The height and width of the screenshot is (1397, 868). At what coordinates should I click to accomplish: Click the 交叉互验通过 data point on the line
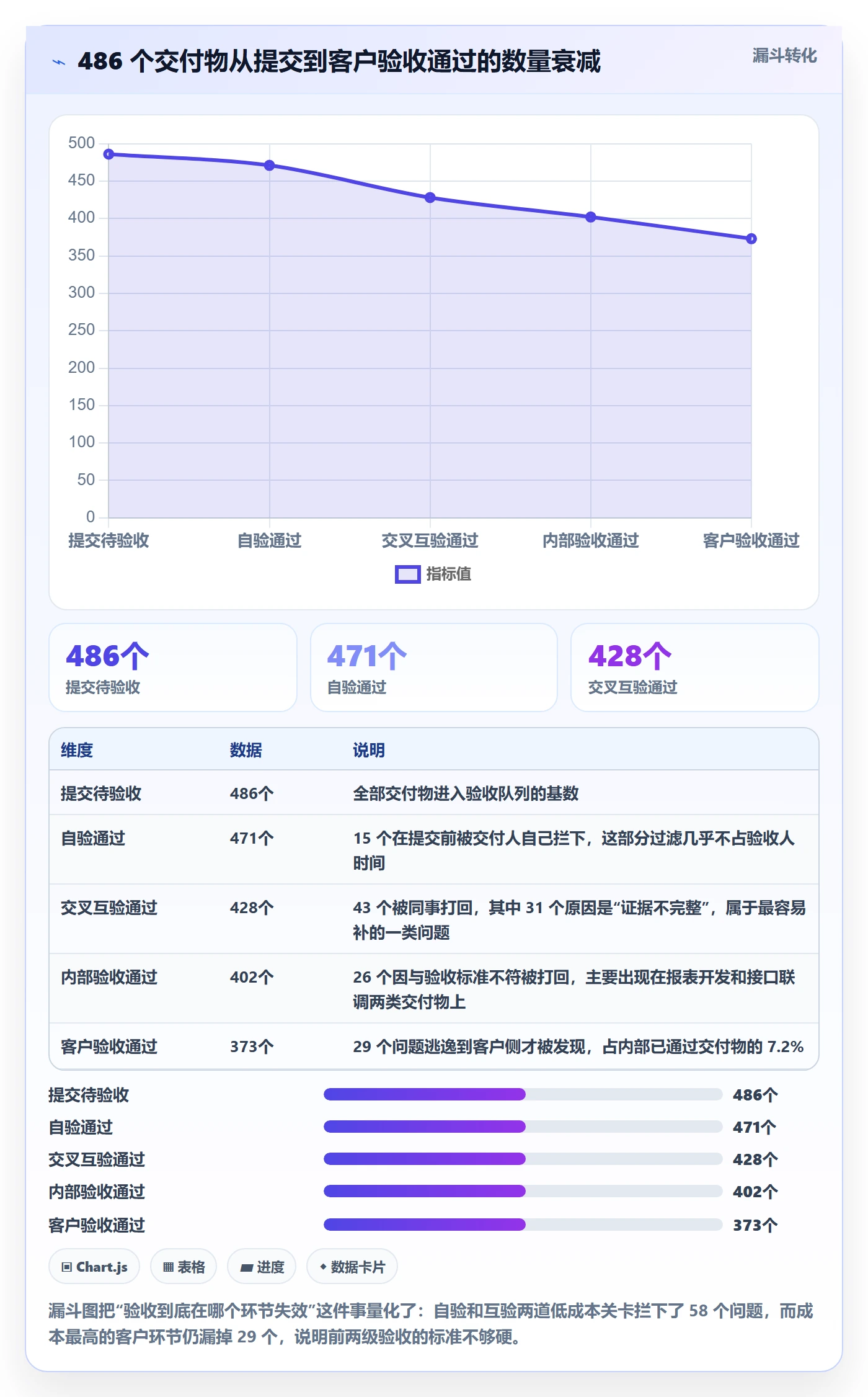click(430, 198)
